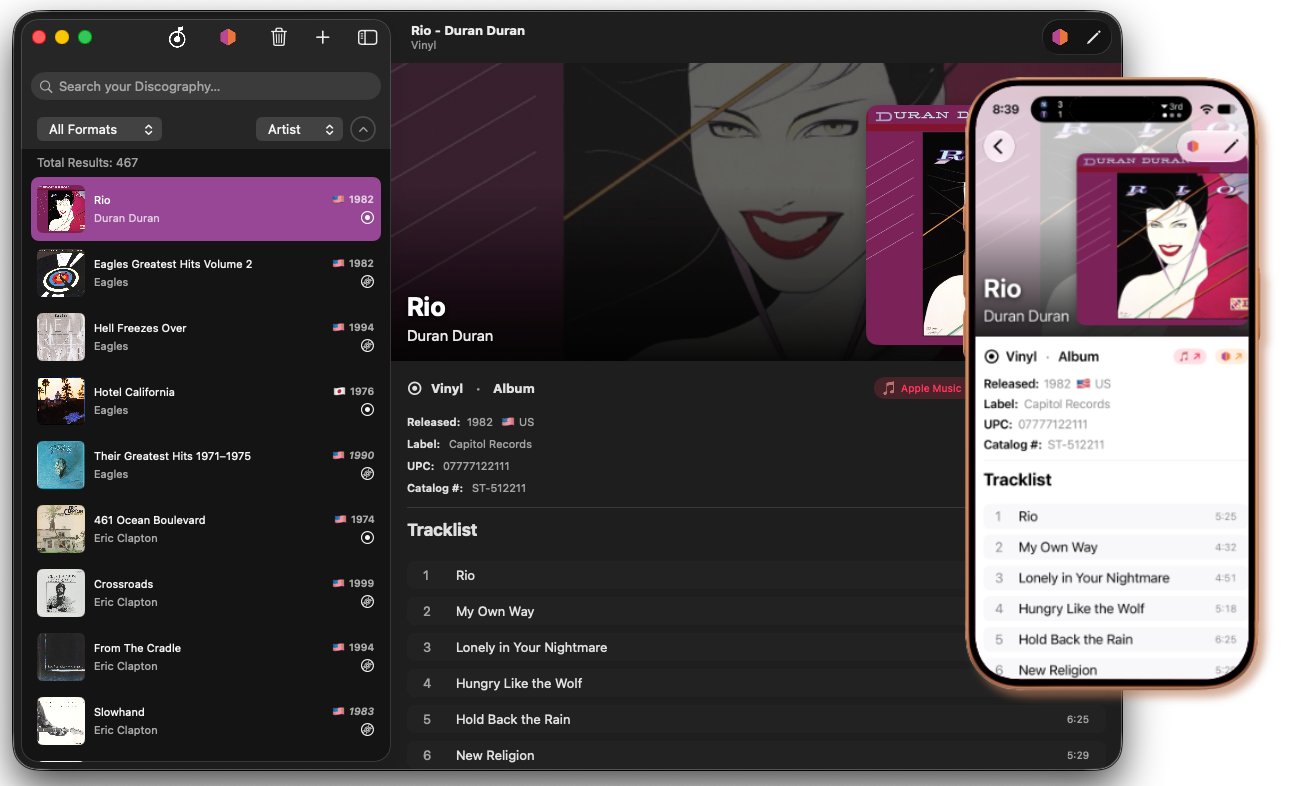Select the Slowhand album

[x=206, y=721]
